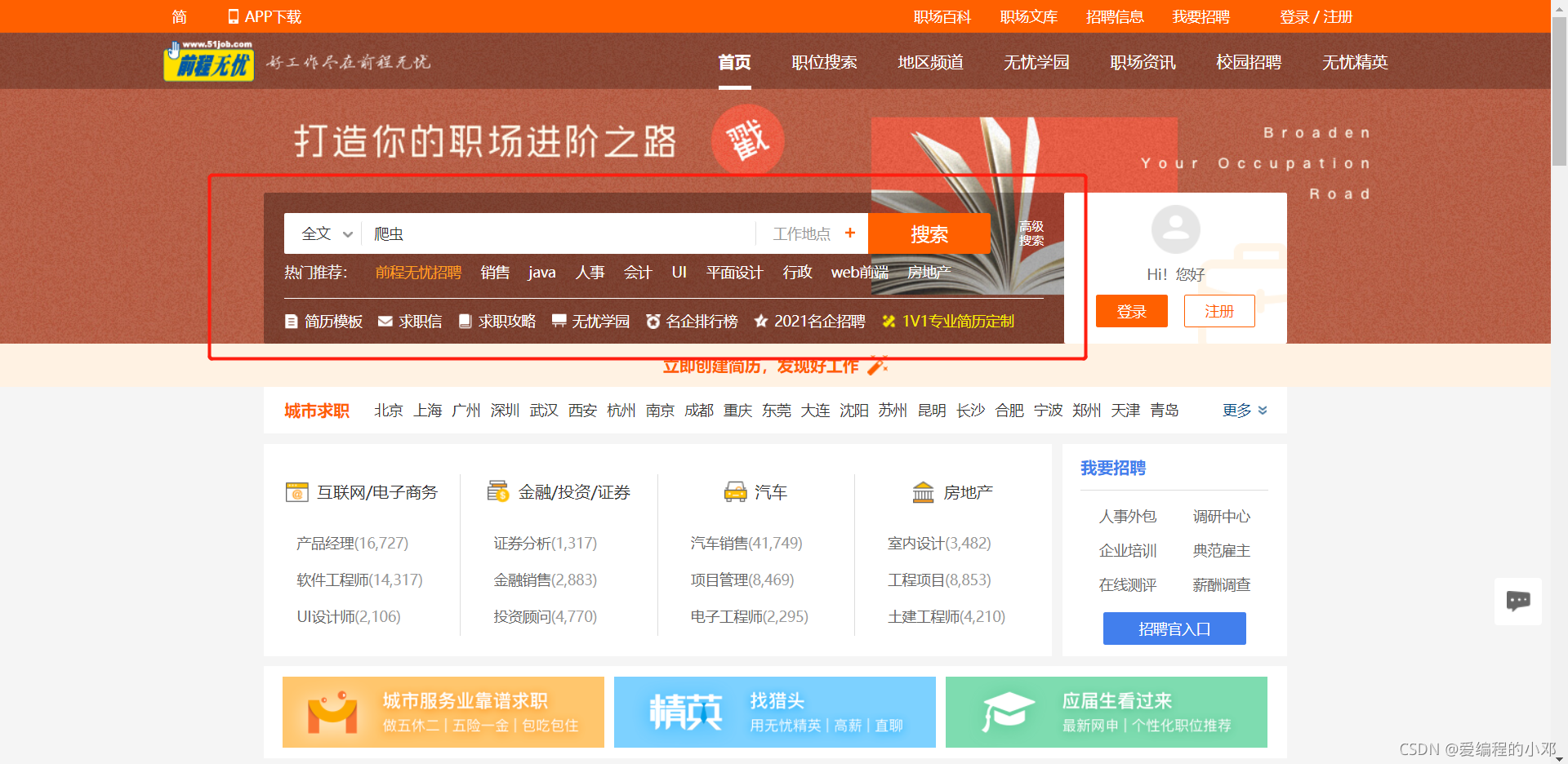Click 薪酬调查 under 我要招聘
Viewport: 1568px width, 764px height.
1221,585
